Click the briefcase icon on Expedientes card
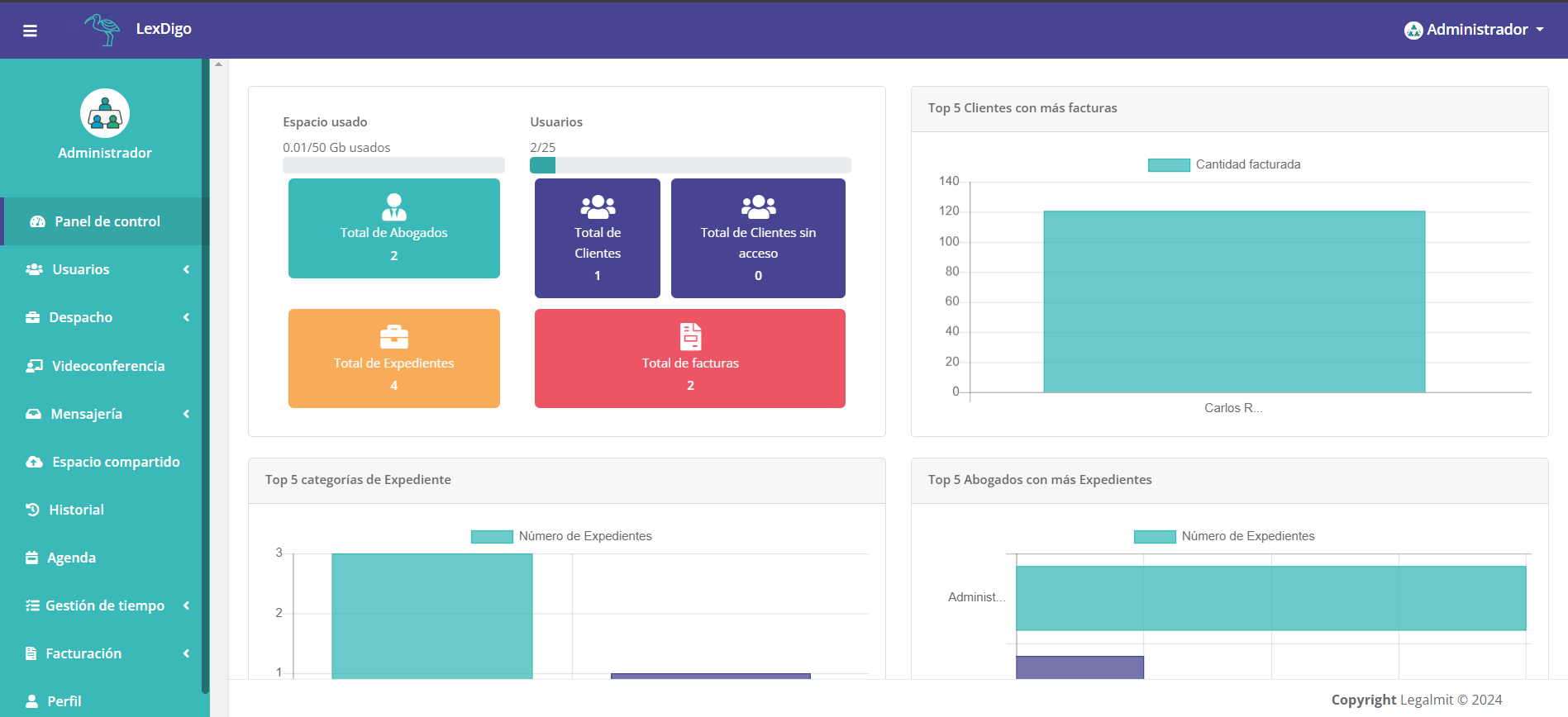1568x717 pixels. coord(394,337)
